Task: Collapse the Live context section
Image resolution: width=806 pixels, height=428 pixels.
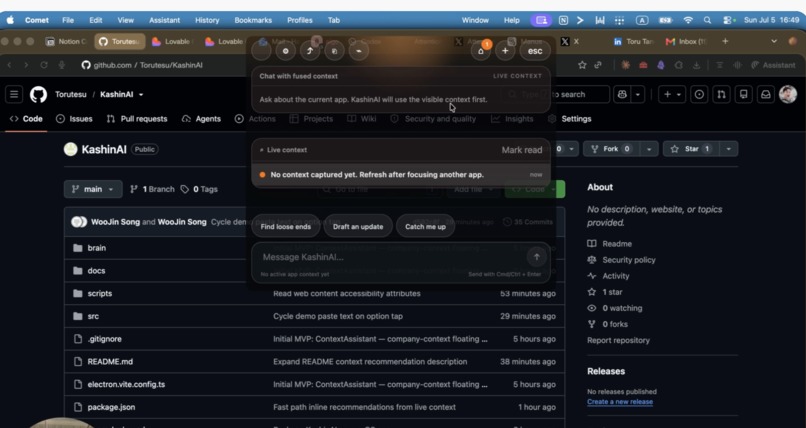Action: (262, 150)
